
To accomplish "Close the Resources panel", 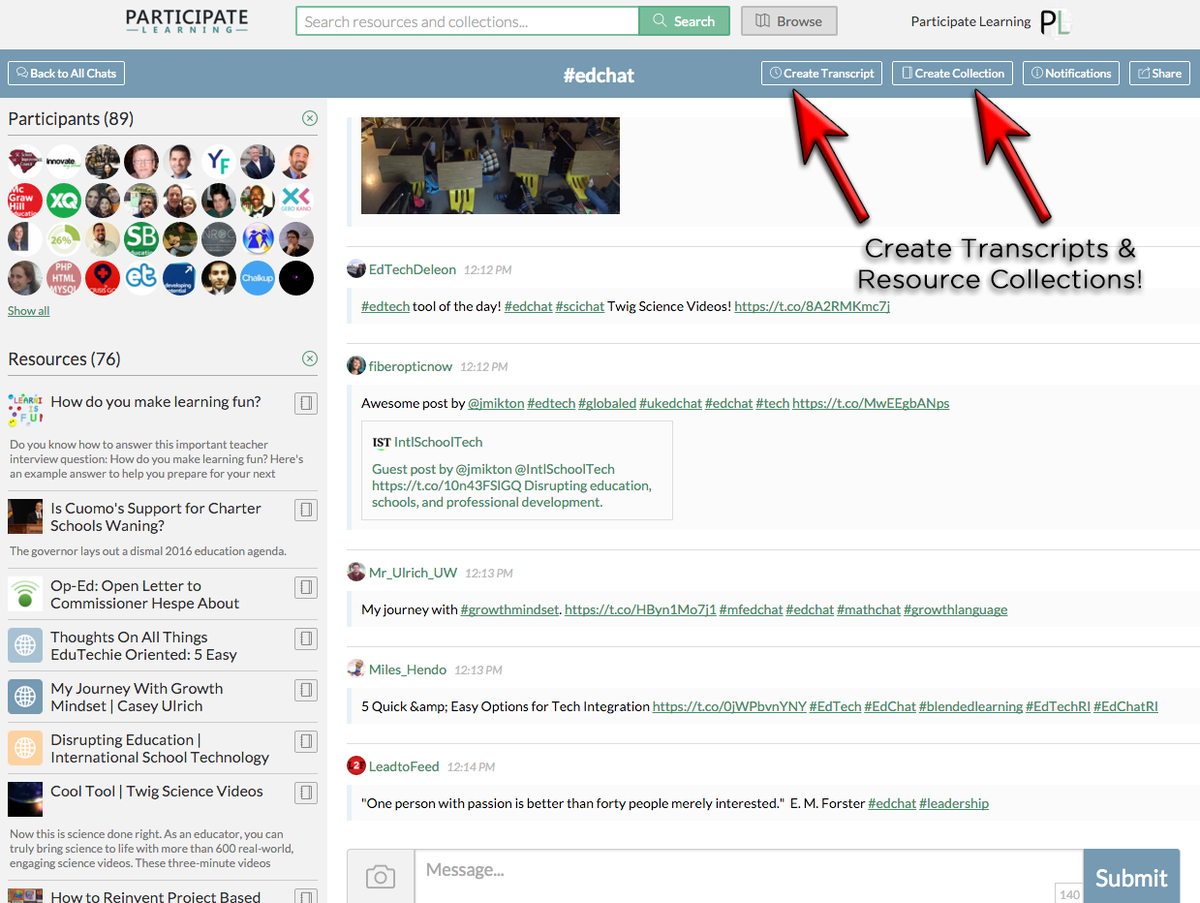I will click(x=310, y=358).
